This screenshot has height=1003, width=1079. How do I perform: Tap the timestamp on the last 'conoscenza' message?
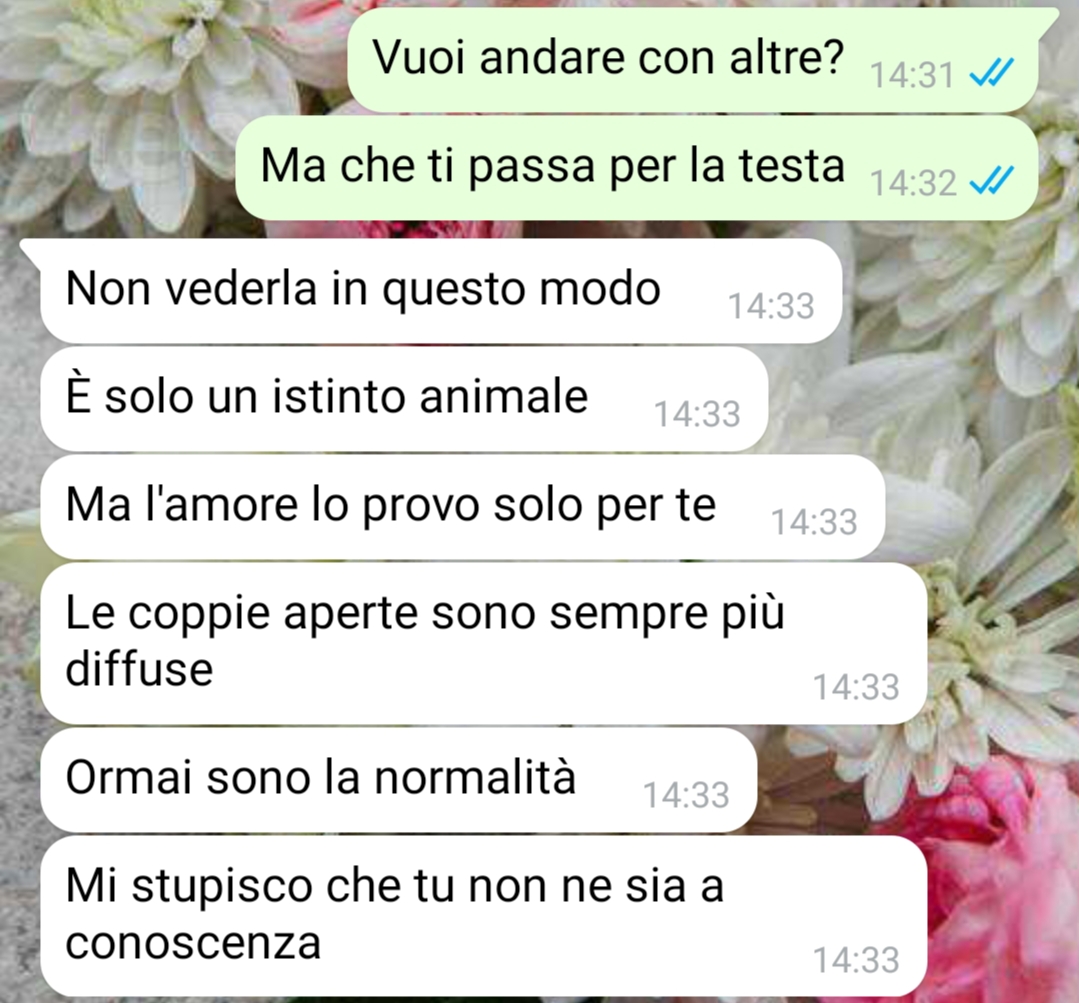[856, 960]
